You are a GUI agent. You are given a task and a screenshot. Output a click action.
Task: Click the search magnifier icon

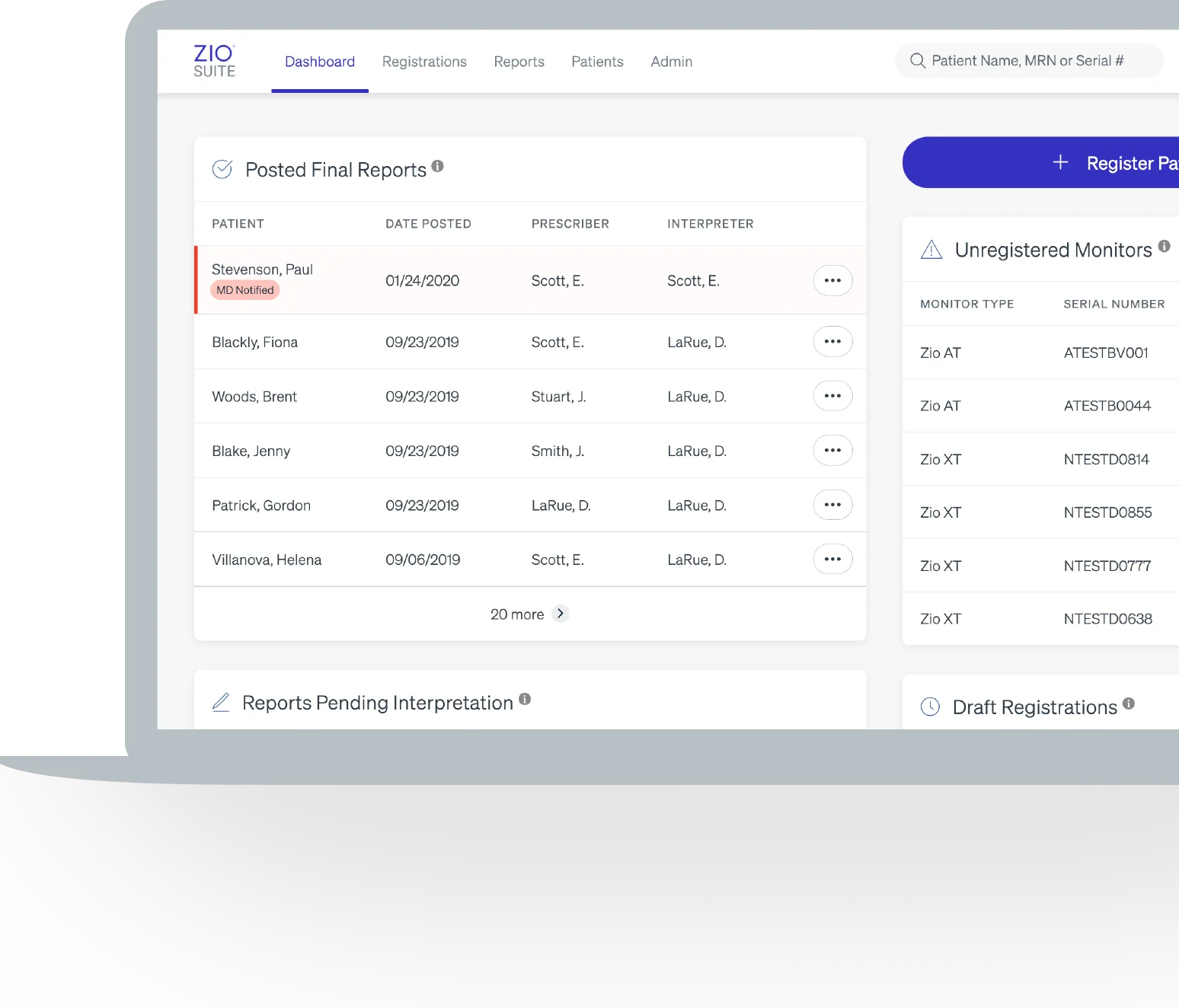(x=918, y=60)
